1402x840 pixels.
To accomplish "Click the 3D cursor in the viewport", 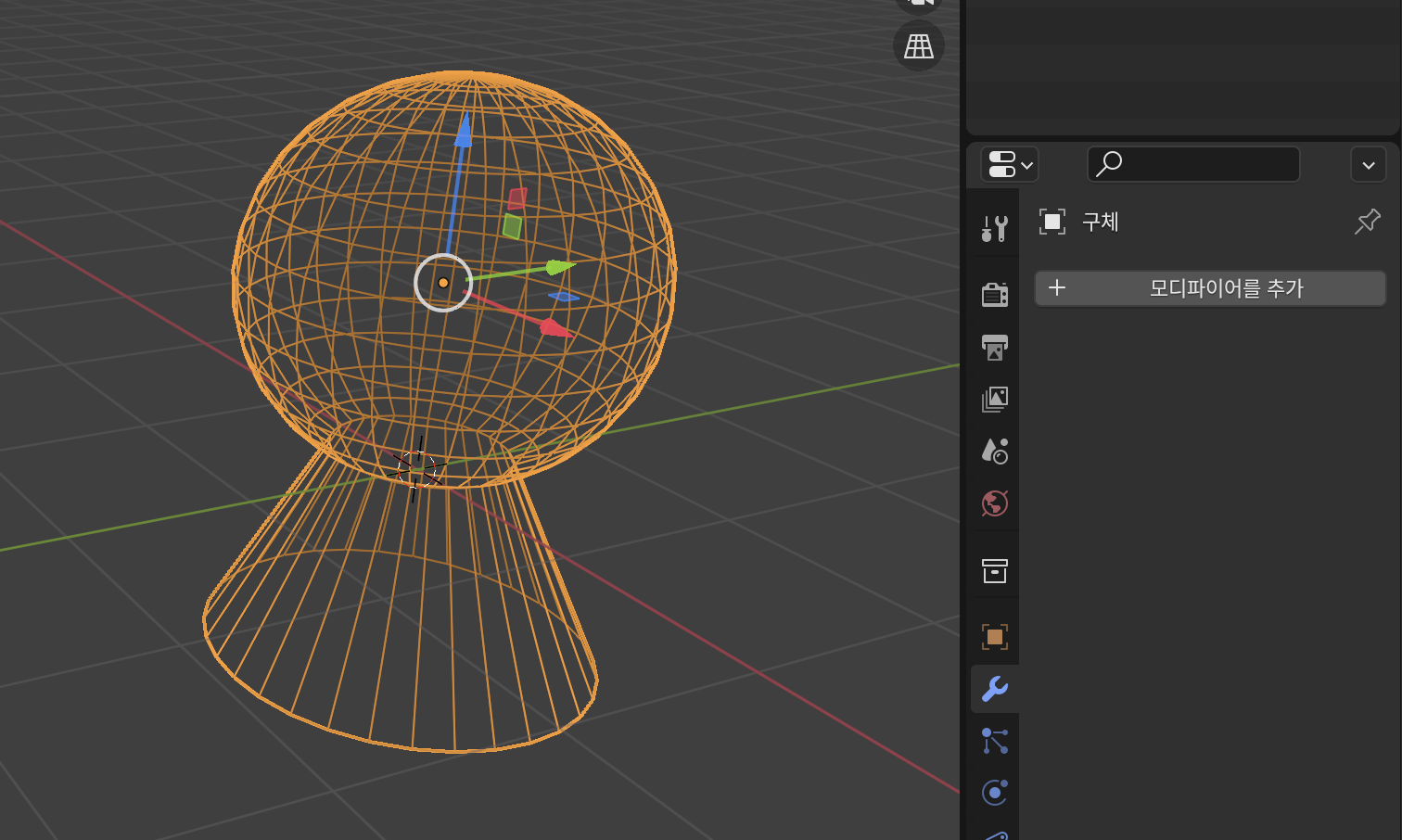I will click(416, 469).
